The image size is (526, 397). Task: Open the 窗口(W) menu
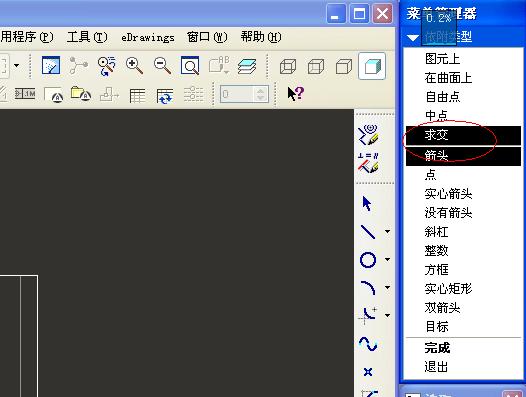(207, 37)
